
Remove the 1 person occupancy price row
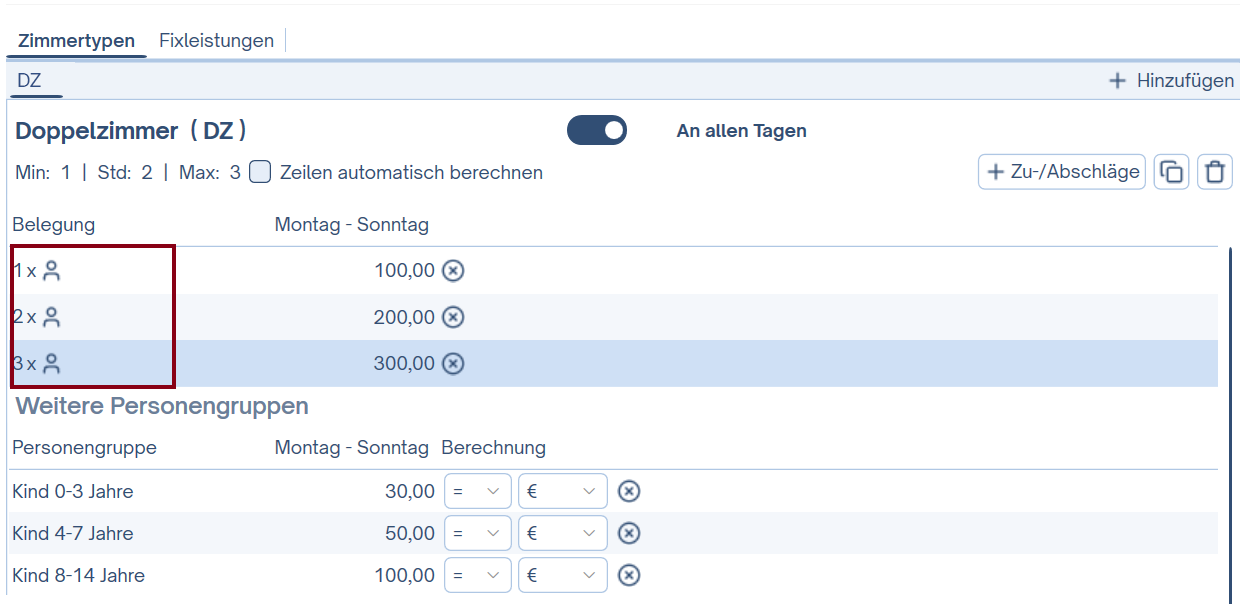[x=453, y=271]
